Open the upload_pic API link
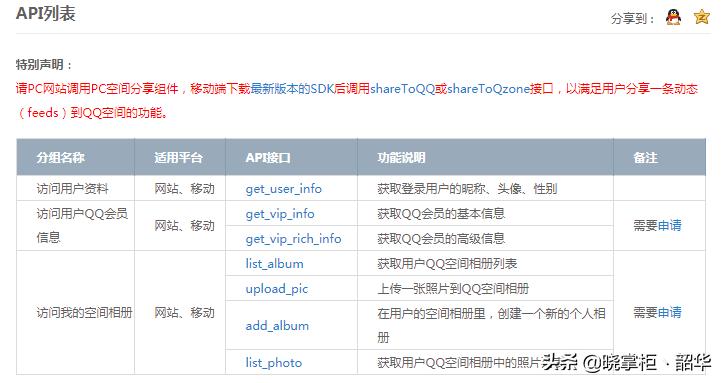This screenshot has height=383, width=723. [277, 289]
